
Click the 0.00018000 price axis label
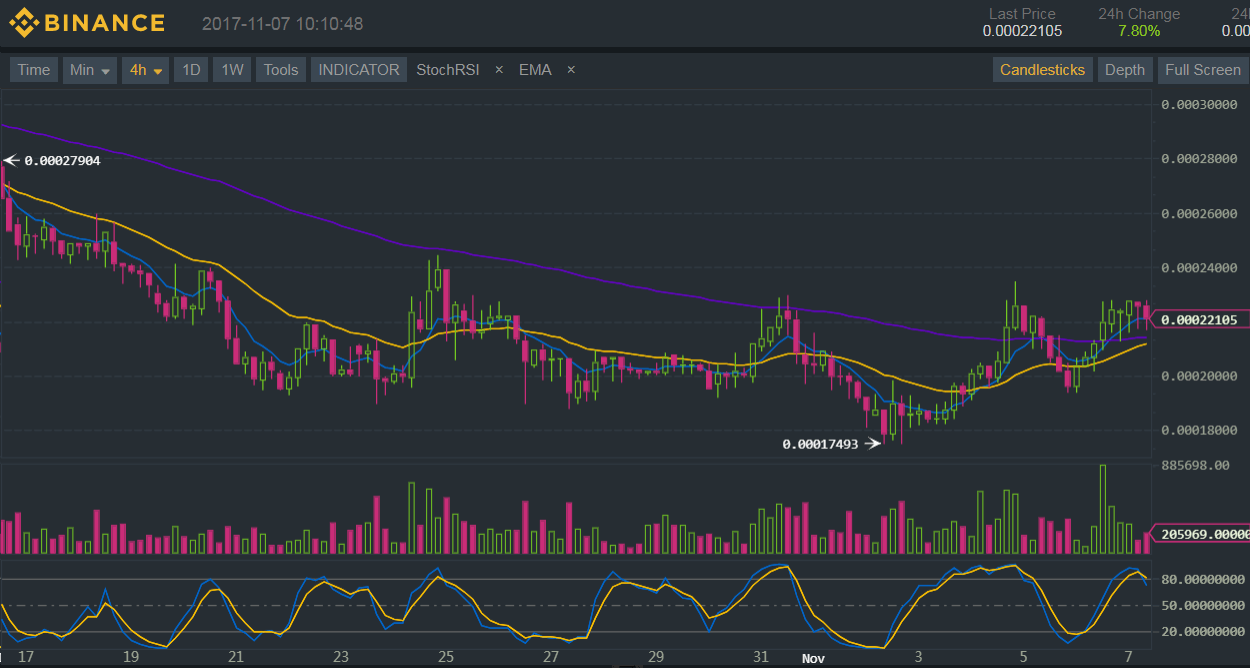[x=1200, y=430]
